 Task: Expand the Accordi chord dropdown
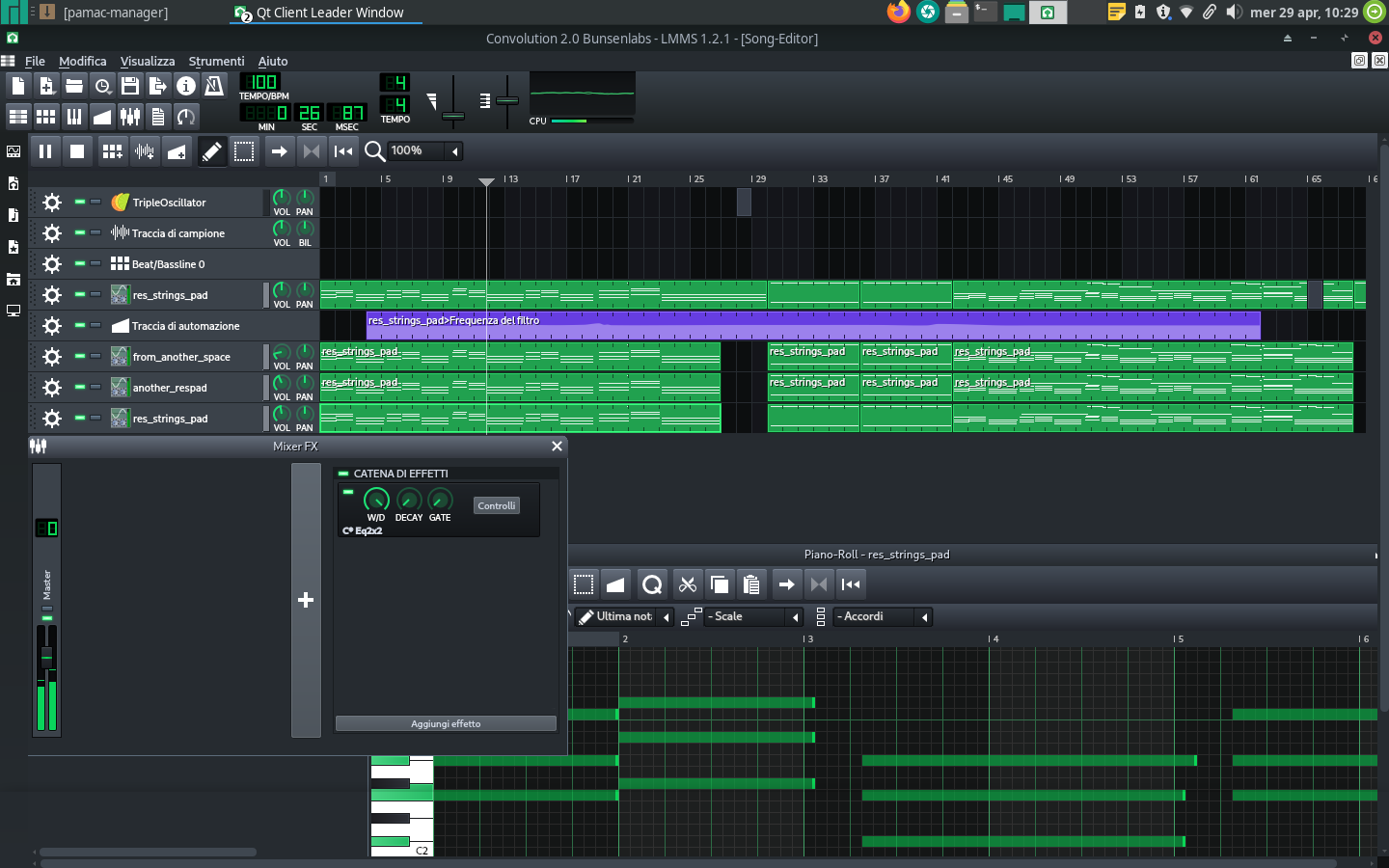point(883,617)
